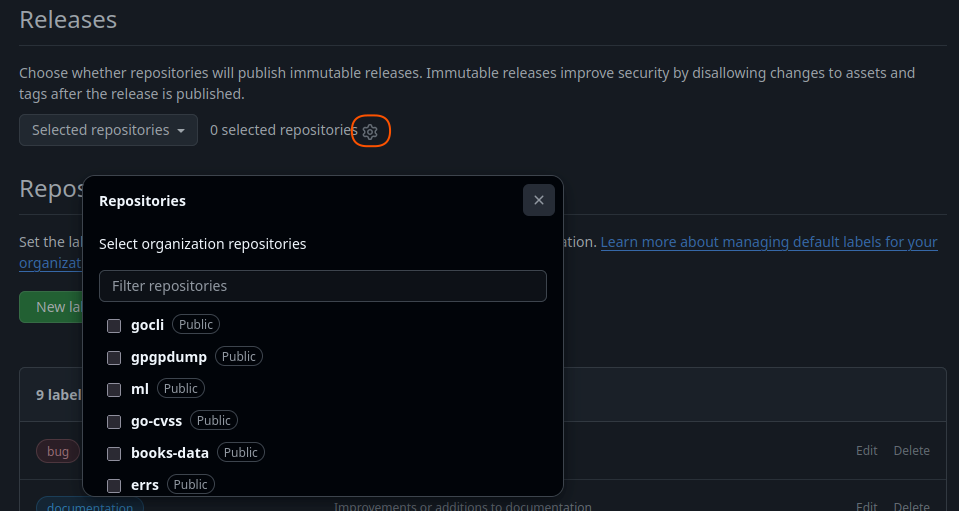Check the gpgpdump repository checkbox
959x511 pixels.
[114, 357]
